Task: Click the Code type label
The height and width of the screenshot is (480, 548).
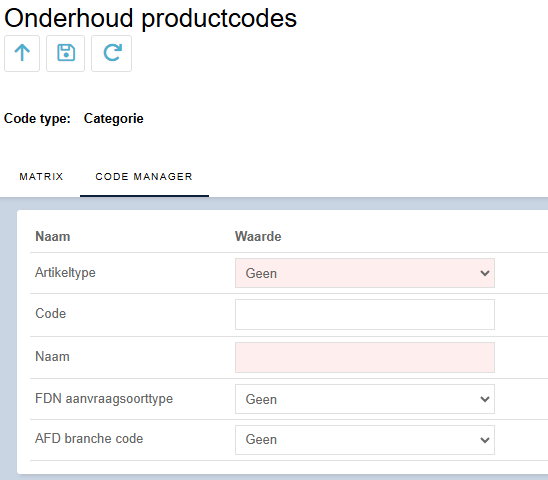Action: click(37, 119)
